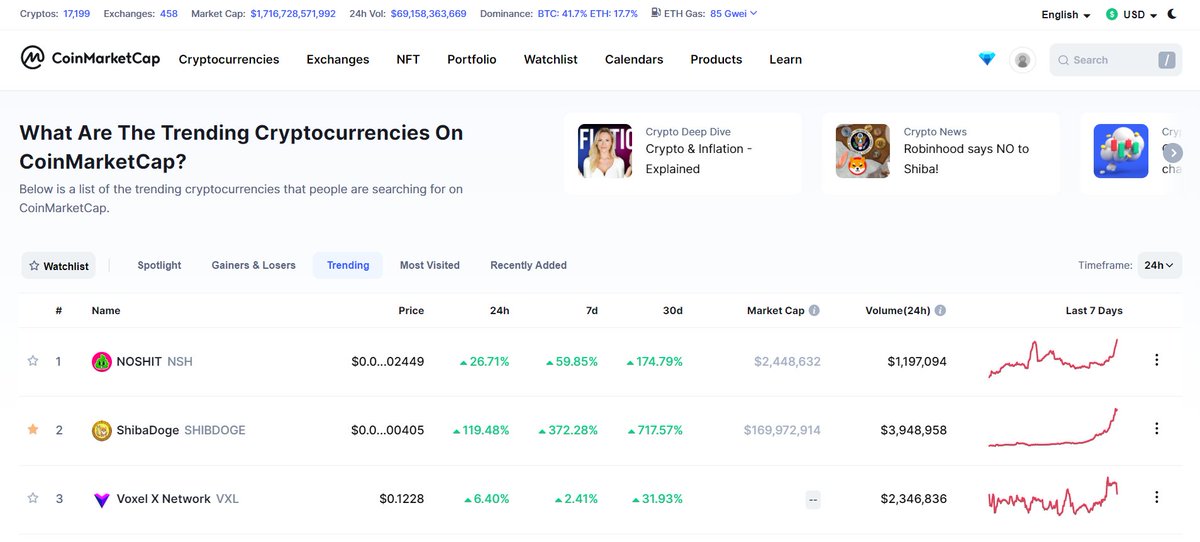This screenshot has width=1200, height=542.
Task: Click the USD currency dollar icon
Action: pyautogui.click(x=1112, y=15)
